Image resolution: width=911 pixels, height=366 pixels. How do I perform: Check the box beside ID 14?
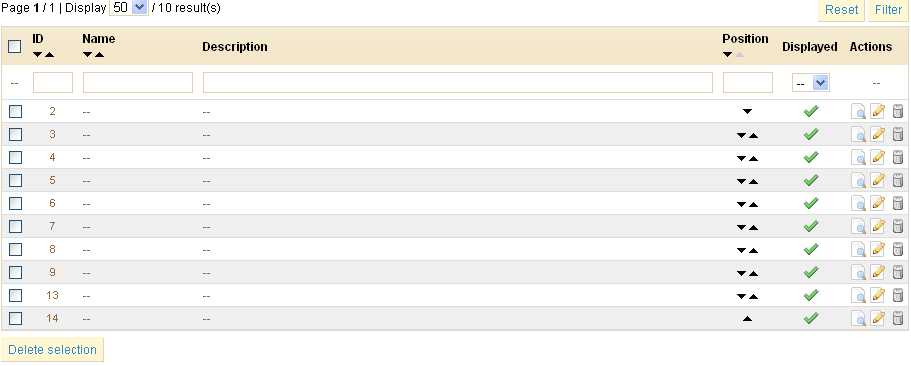tap(16, 318)
